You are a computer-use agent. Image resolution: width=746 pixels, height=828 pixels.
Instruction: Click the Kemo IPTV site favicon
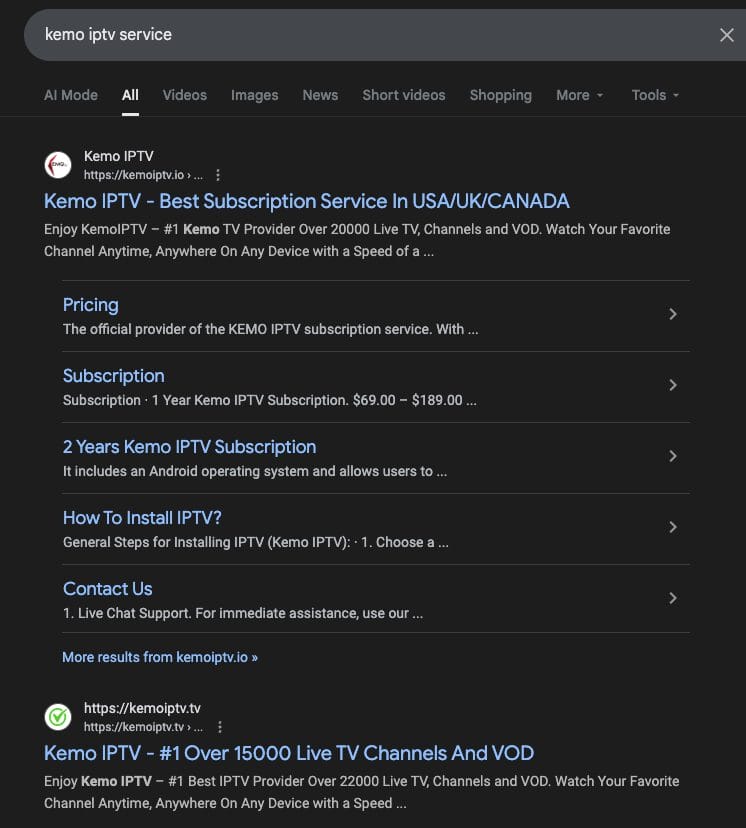coord(57,164)
